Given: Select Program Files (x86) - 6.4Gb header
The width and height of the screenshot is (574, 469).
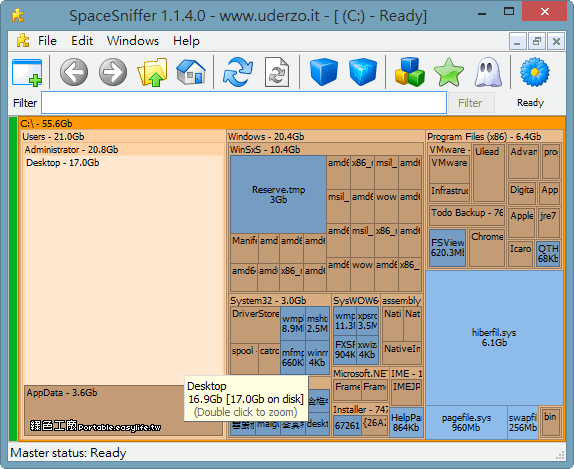Looking at the screenshot, I should coord(495,137).
